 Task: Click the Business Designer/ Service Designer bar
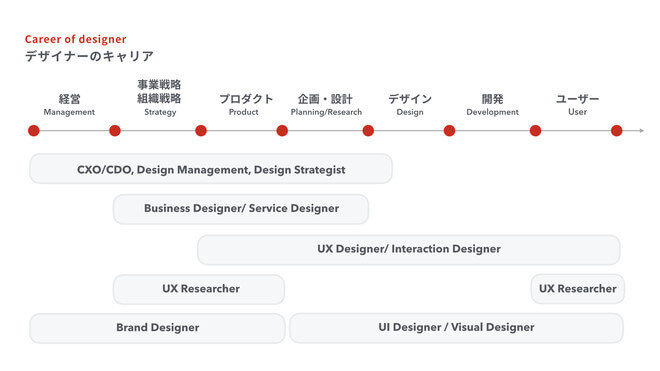click(241, 209)
